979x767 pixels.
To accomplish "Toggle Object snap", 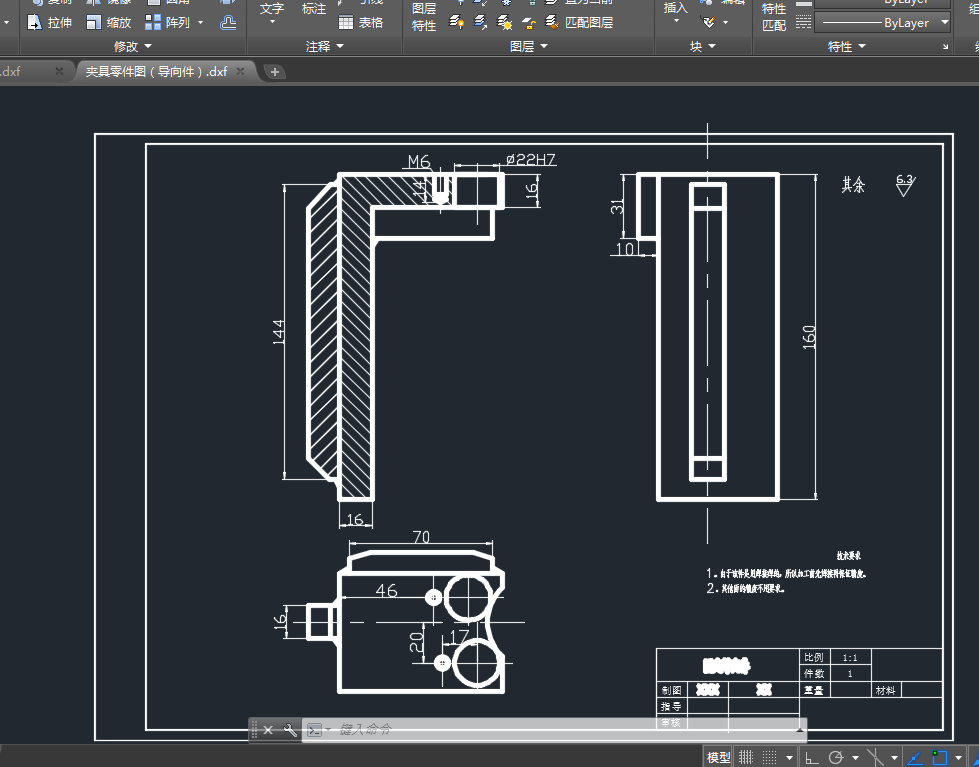I will point(939,758).
